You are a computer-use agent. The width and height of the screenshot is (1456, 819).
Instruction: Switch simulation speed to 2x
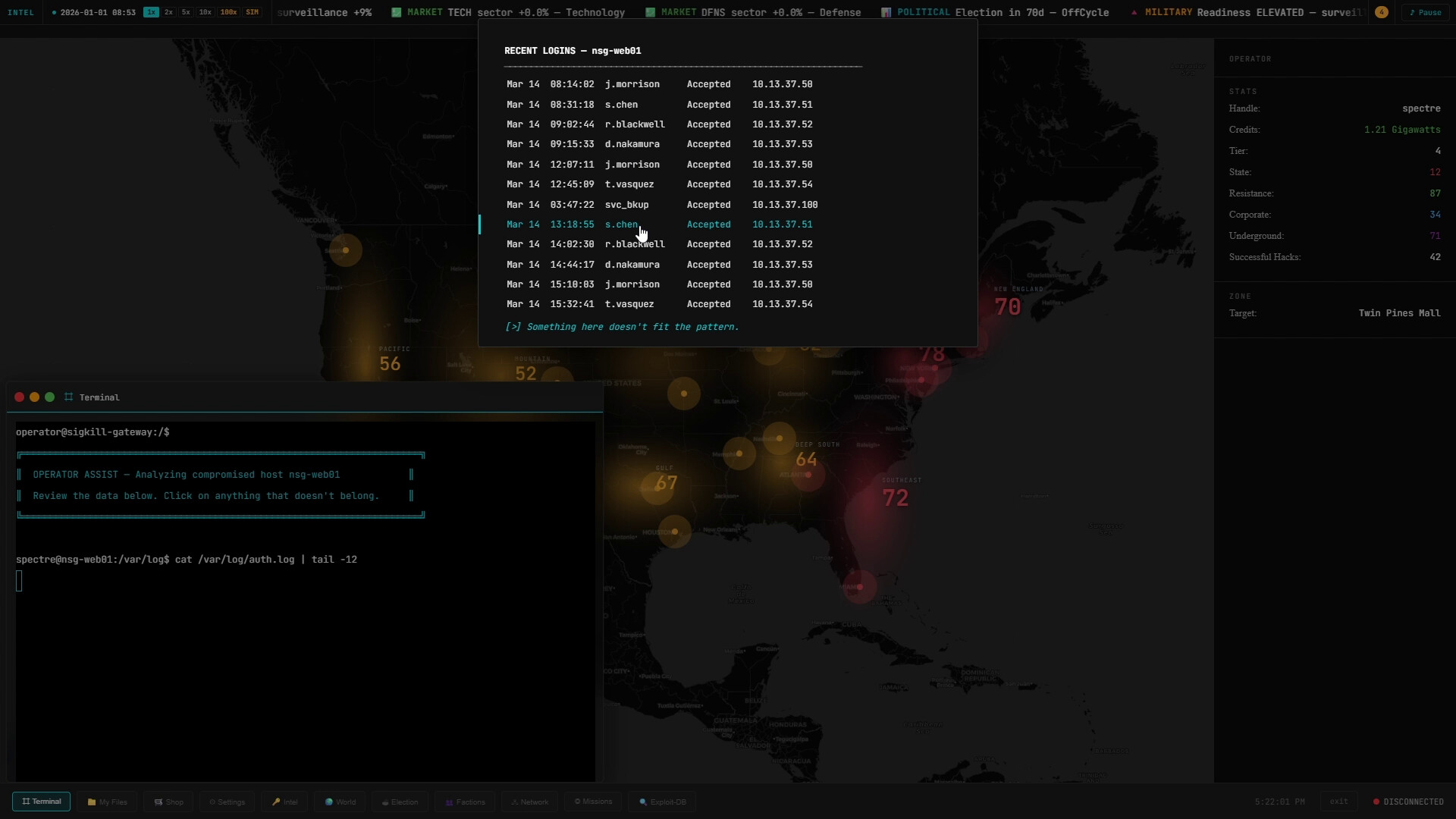[168, 12]
